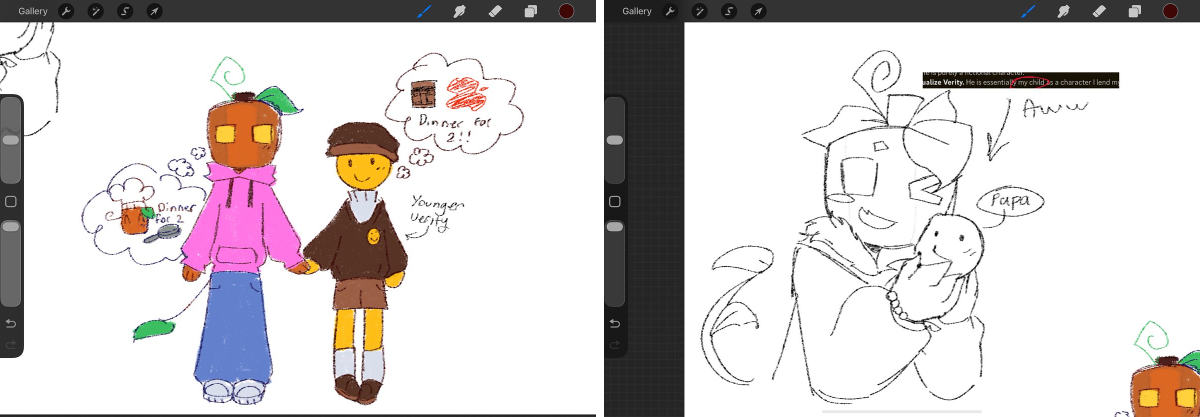
Task: Open Adjustments wand in Papa sketch window
Action: click(701, 11)
